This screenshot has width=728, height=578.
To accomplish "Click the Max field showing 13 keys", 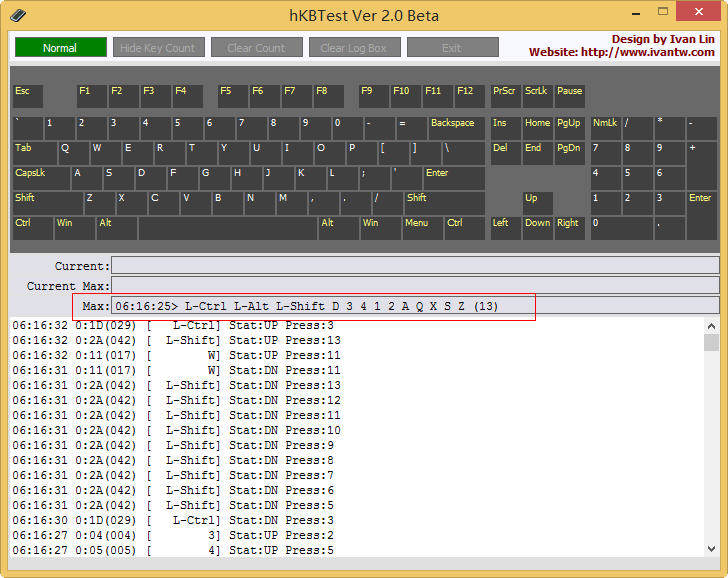I will [x=414, y=306].
